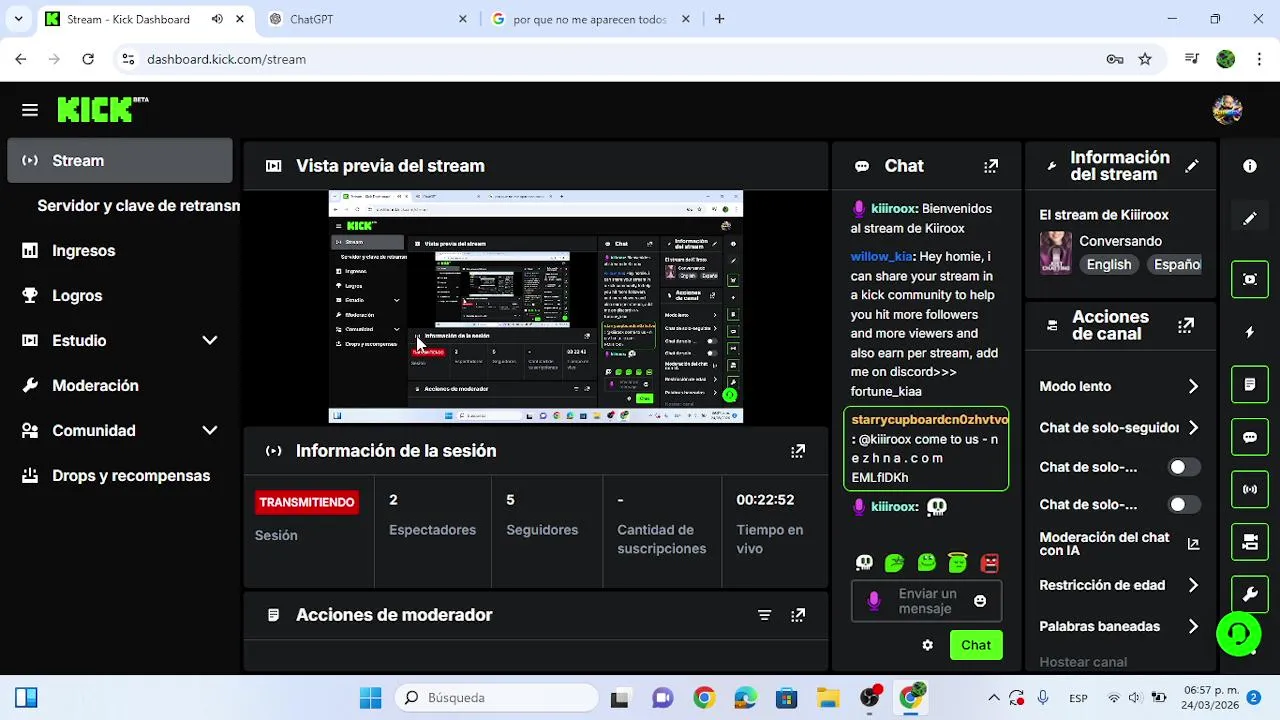The height and width of the screenshot is (720, 1280).
Task: Open Modo lento options chevron
Action: pos(1193,386)
